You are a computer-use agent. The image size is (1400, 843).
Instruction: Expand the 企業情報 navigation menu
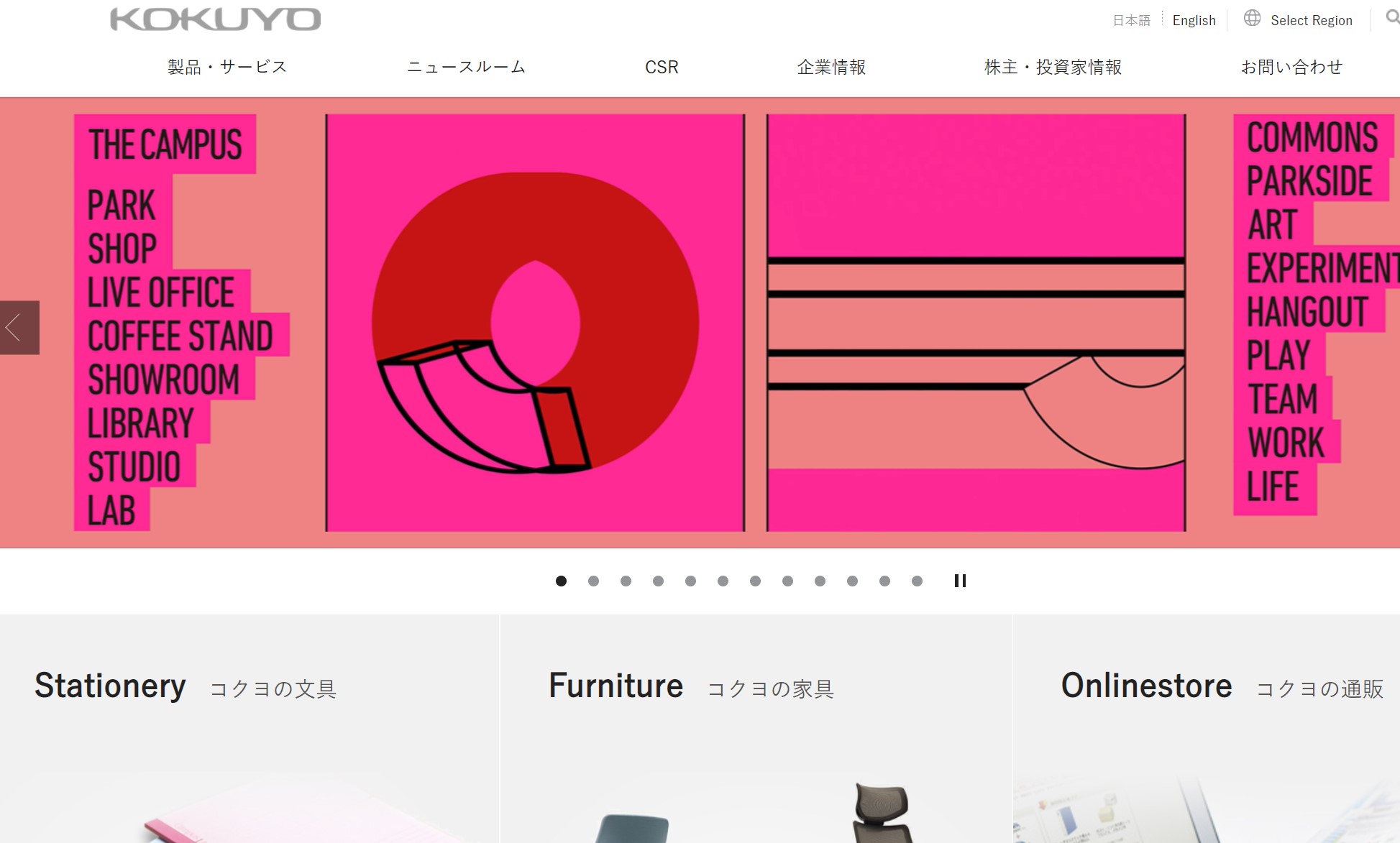pyautogui.click(x=831, y=67)
